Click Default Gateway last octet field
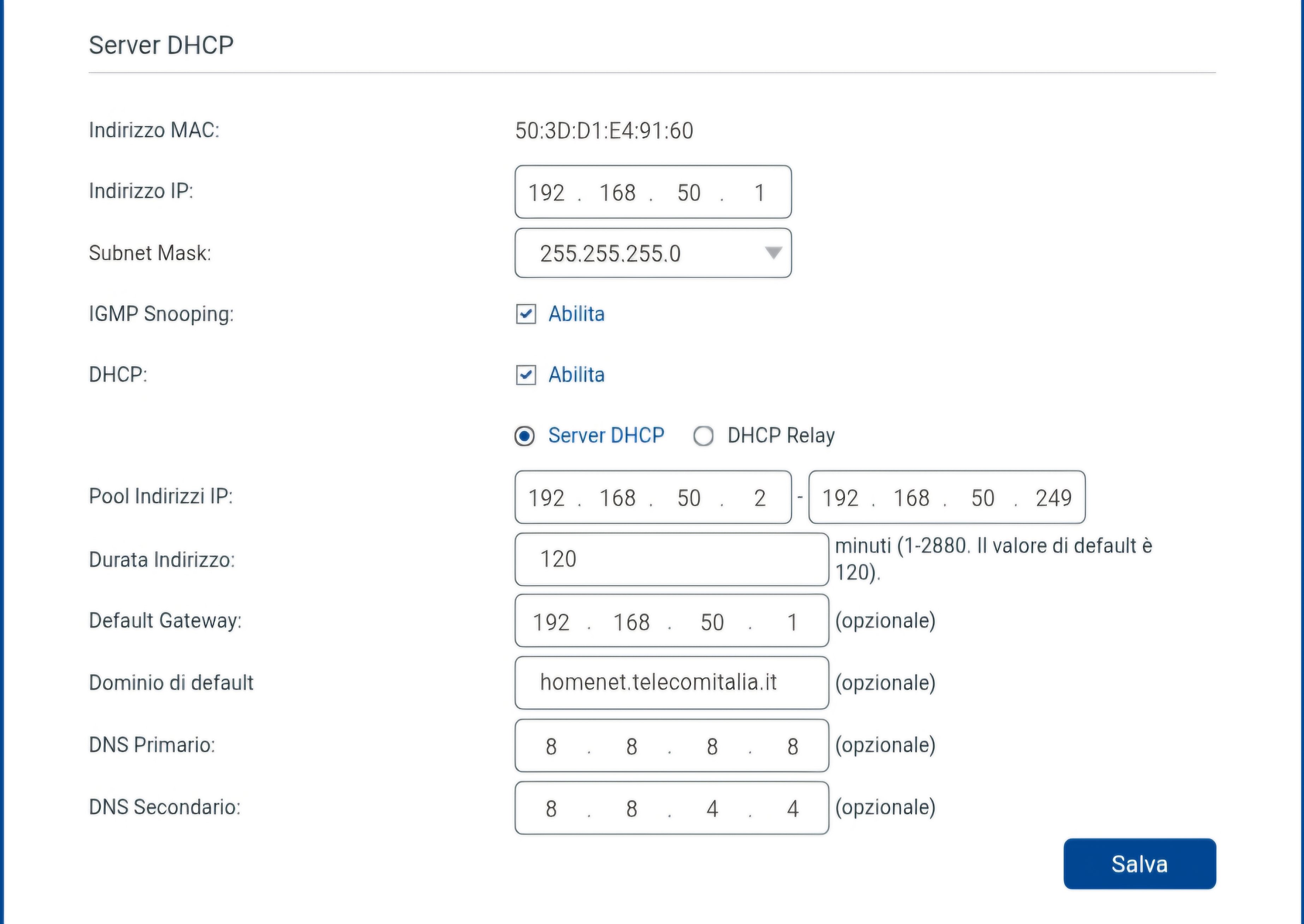 [x=792, y=622]
